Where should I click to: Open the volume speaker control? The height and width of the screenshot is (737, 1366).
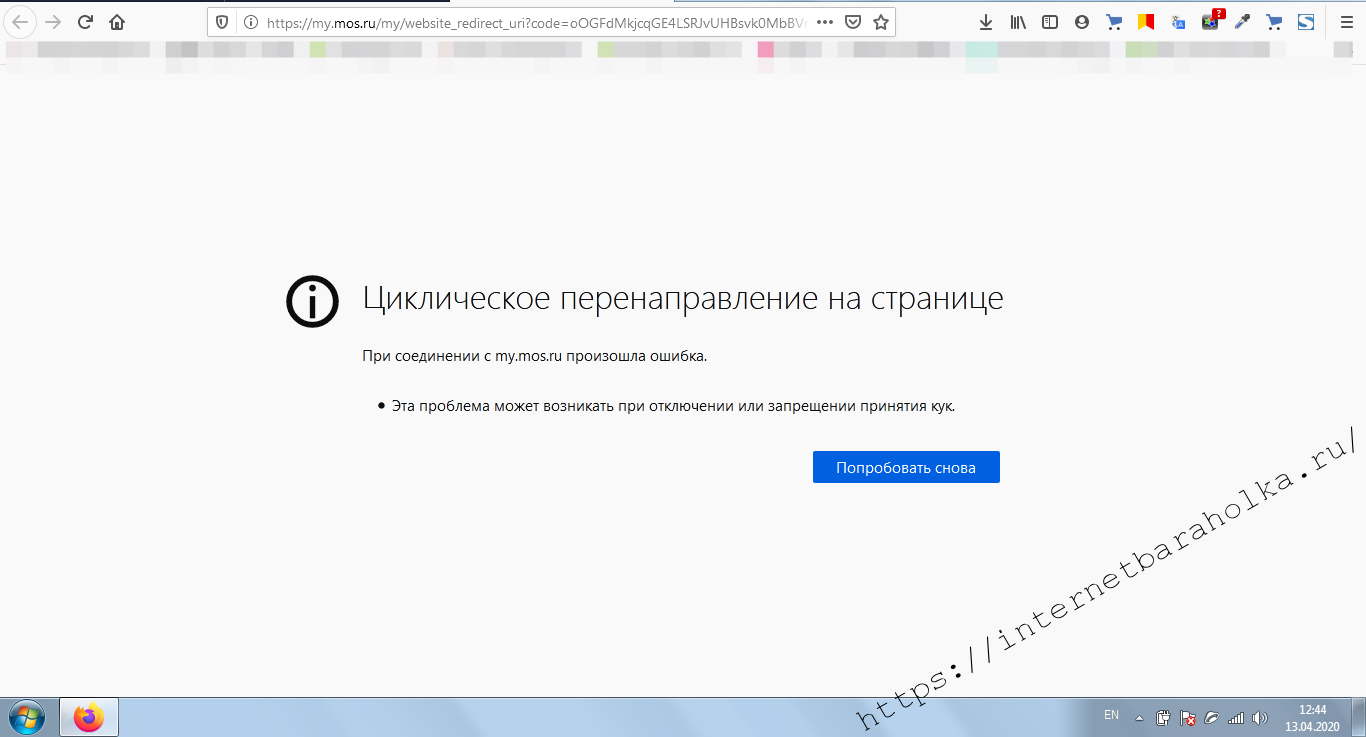1260,718
